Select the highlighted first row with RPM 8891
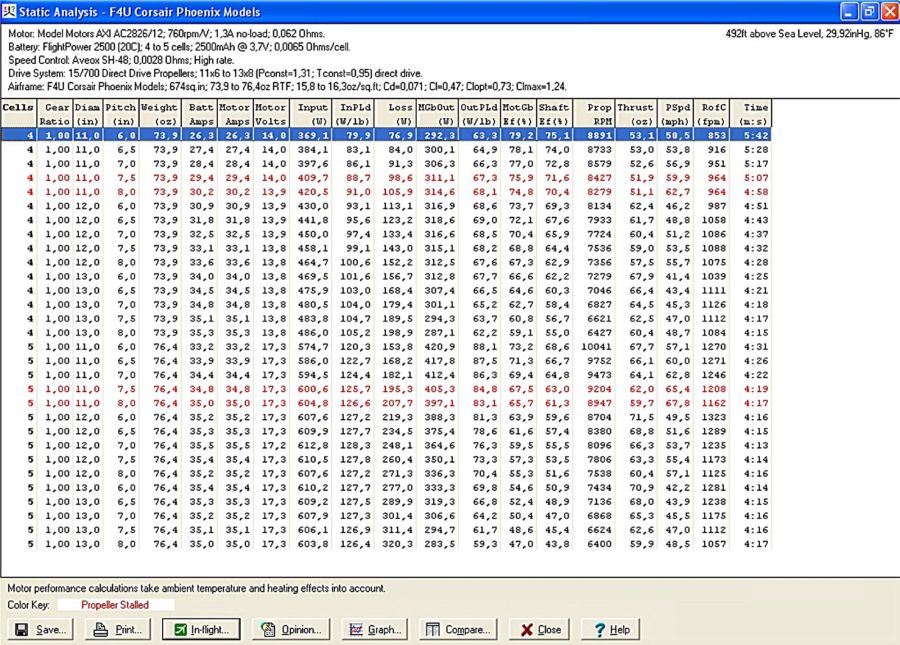Viewport: 900px width, 645px height. pos(400,134)
